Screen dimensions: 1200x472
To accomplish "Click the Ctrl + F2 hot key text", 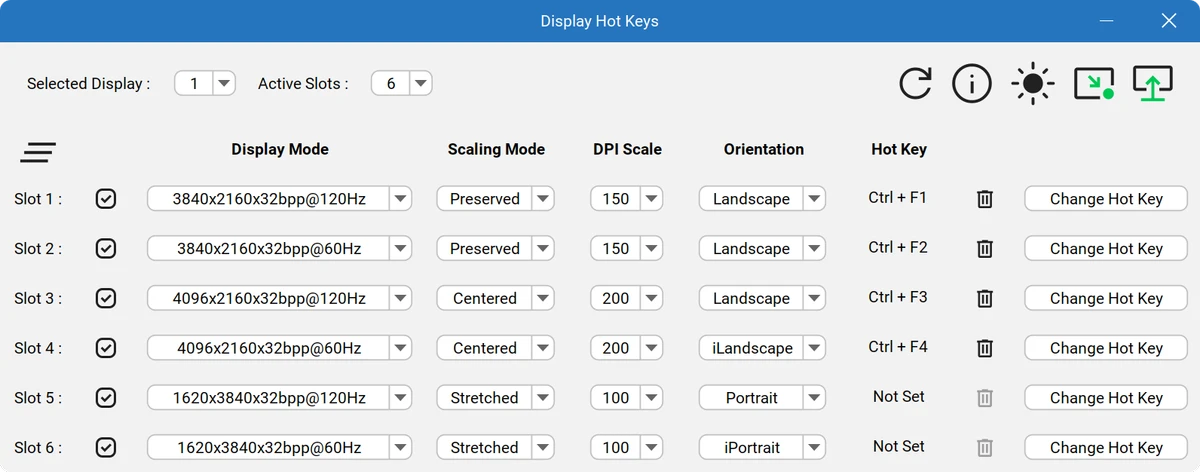I will (898, 248).
